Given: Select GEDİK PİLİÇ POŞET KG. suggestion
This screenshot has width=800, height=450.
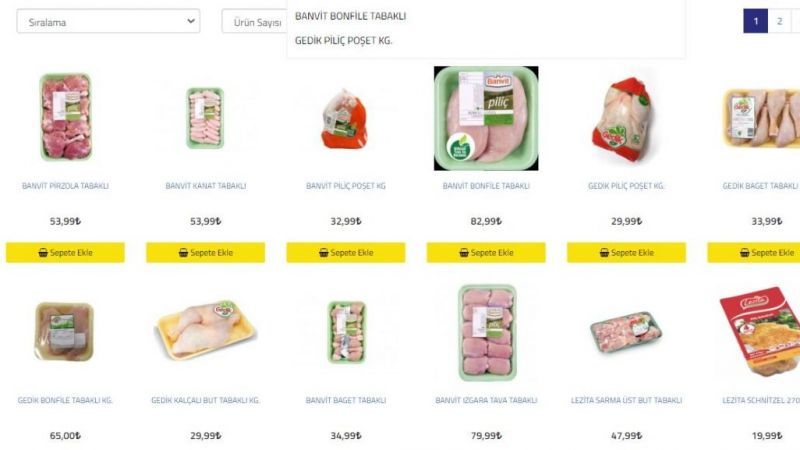Looking at the screenshot, I should click(x=343, y=41).
